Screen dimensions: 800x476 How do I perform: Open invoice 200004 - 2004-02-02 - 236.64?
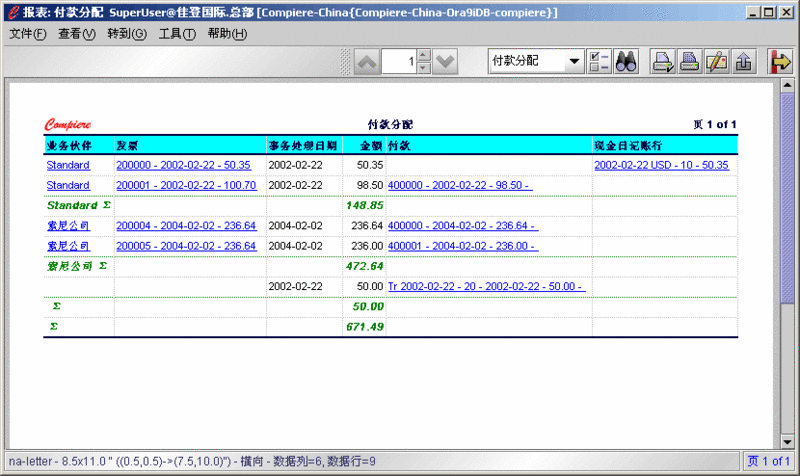point(186,226)
